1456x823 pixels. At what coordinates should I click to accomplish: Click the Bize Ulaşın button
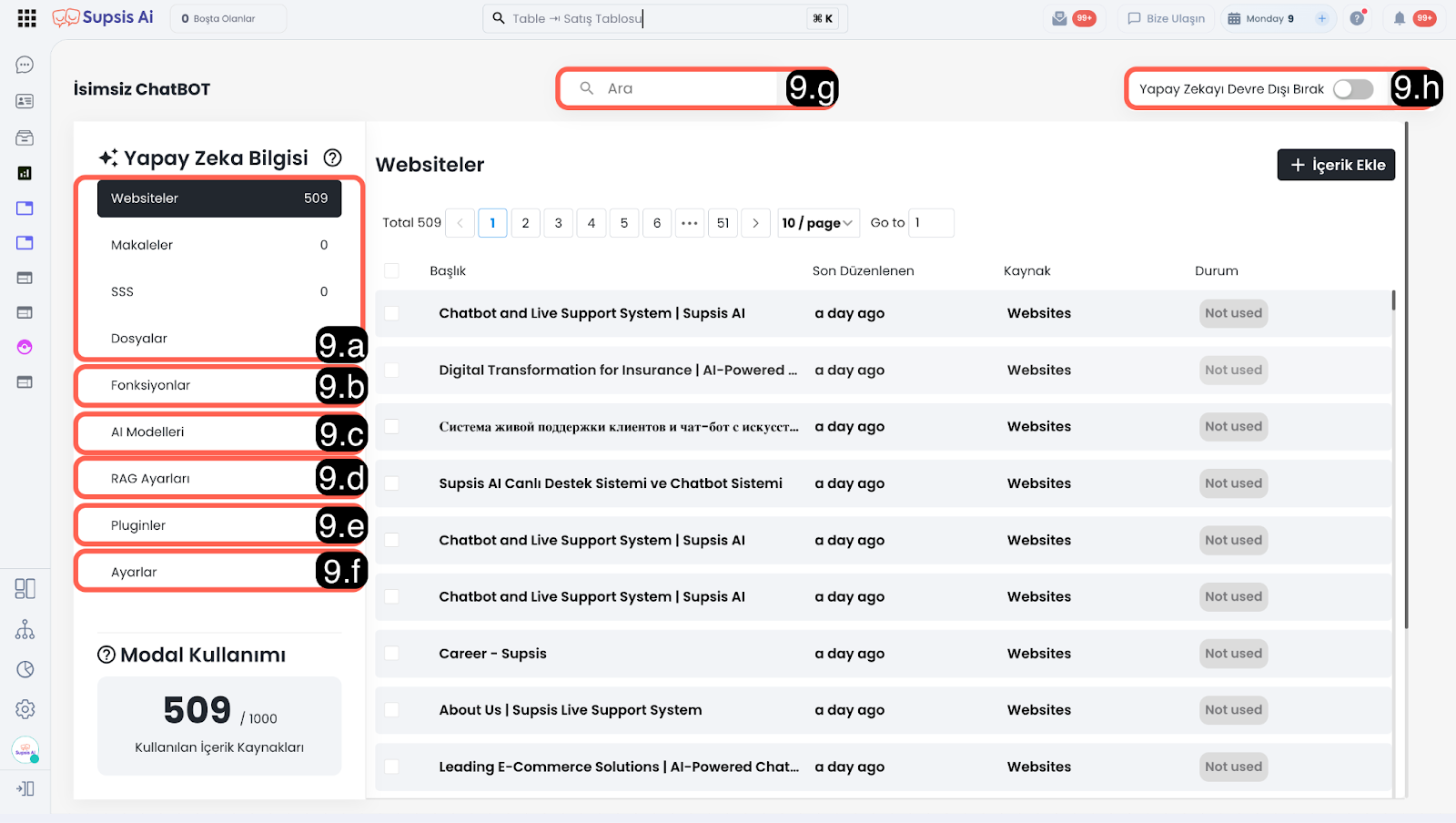[x=1166, y=18]
